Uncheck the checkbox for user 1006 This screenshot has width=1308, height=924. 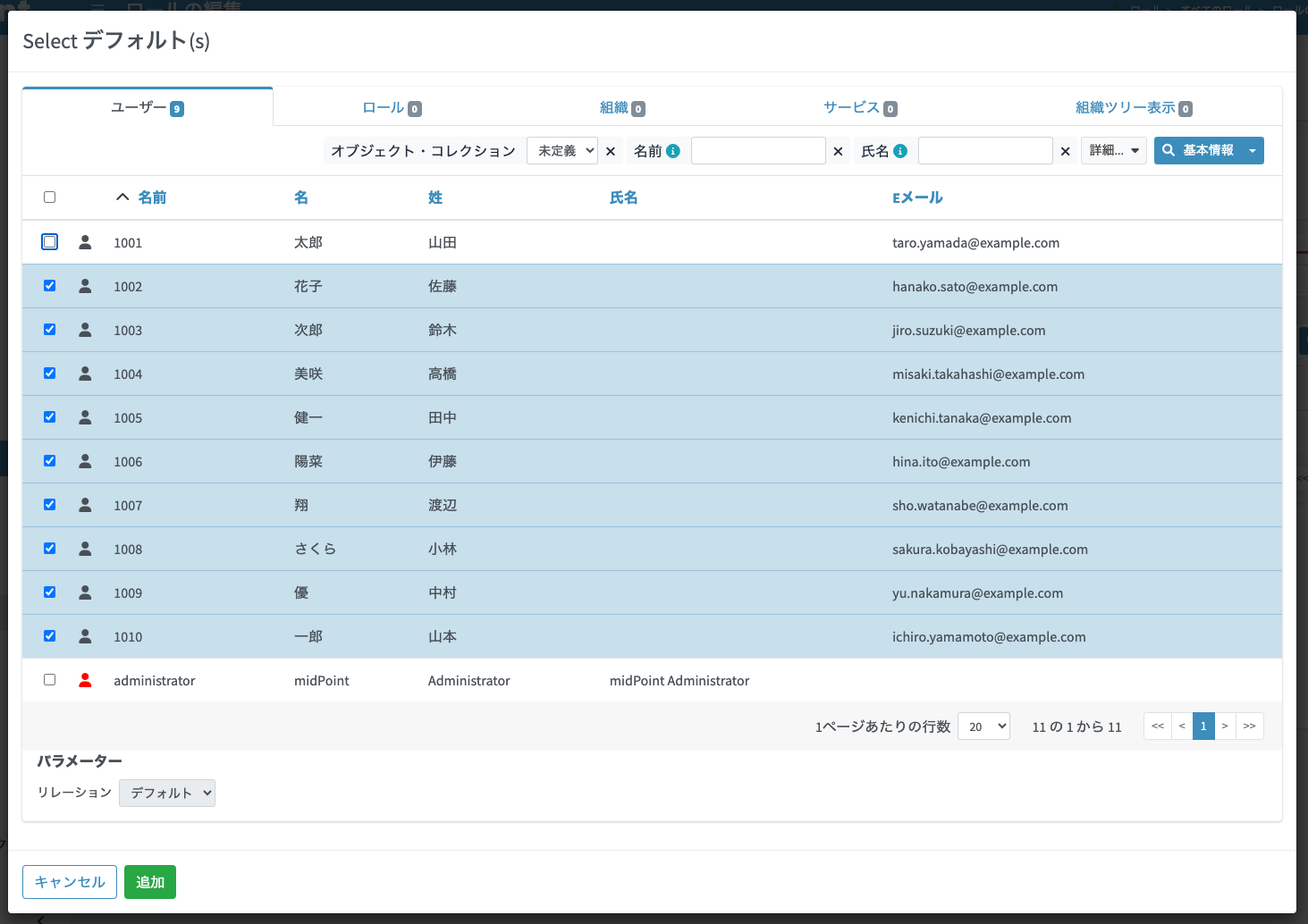pyautogui.click(x=50, y=461)
